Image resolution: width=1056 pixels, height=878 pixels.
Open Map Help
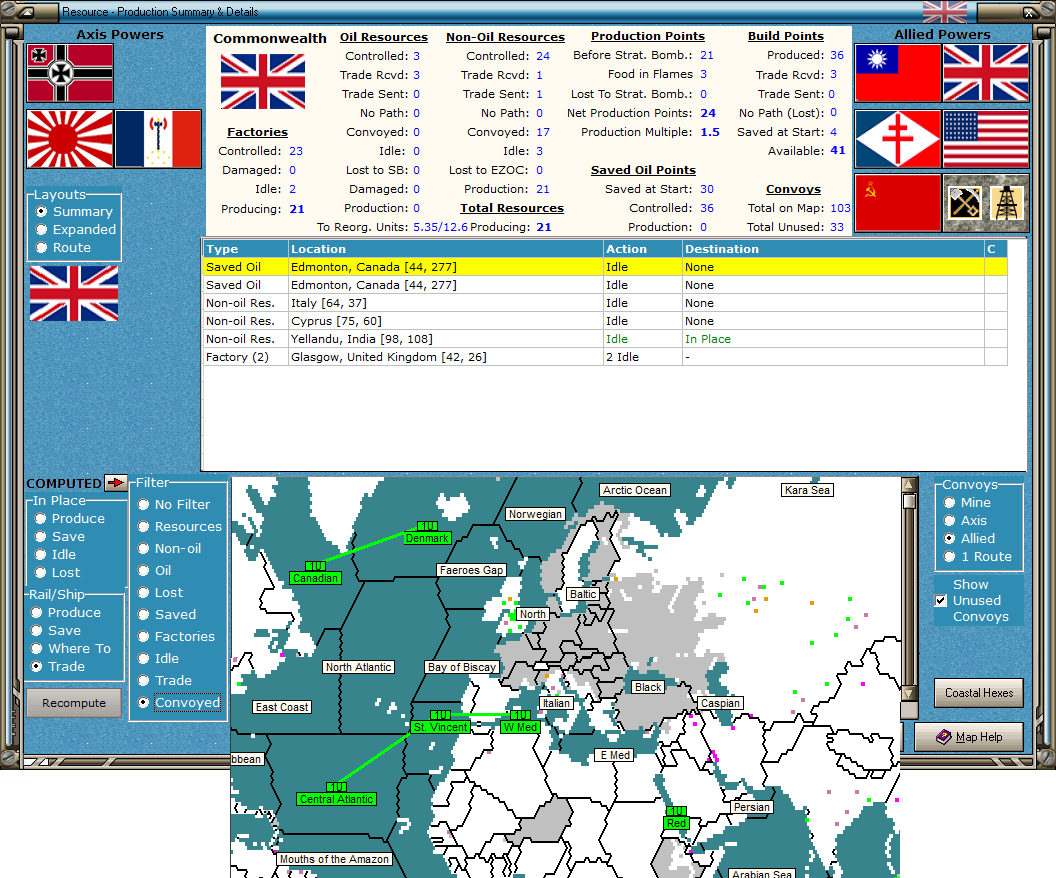968,737
